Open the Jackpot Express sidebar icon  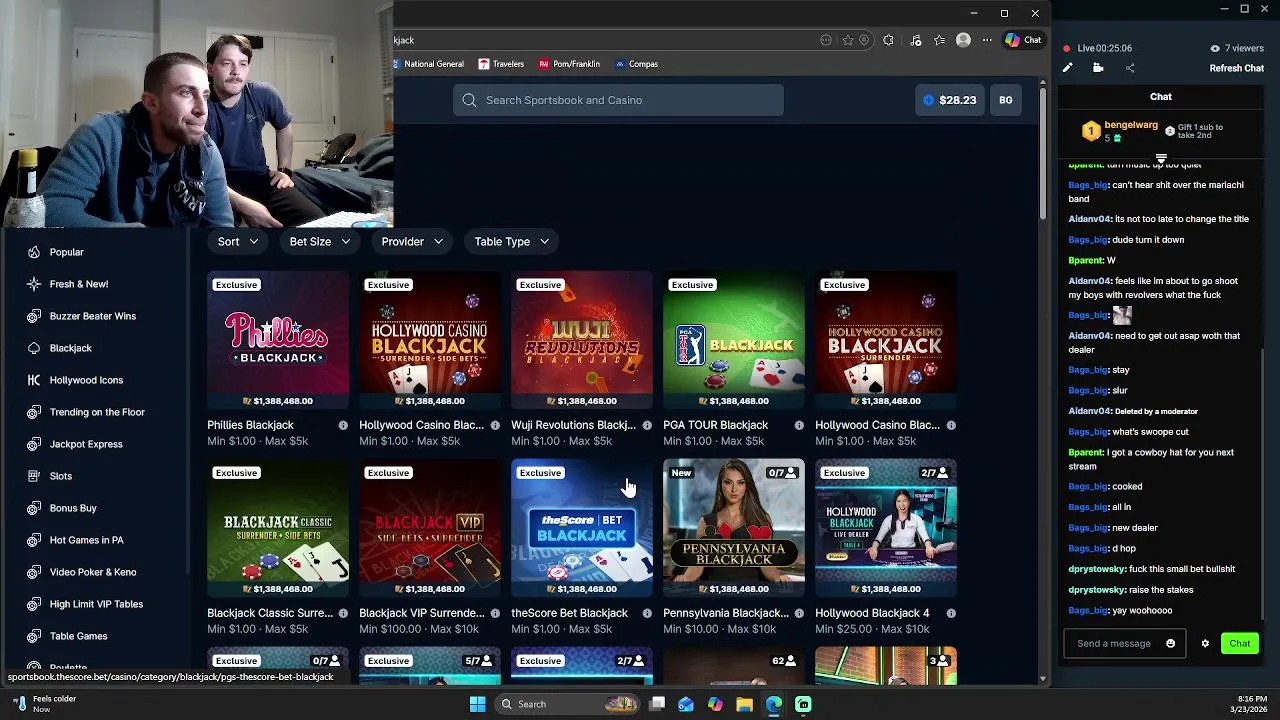(34, 444)
